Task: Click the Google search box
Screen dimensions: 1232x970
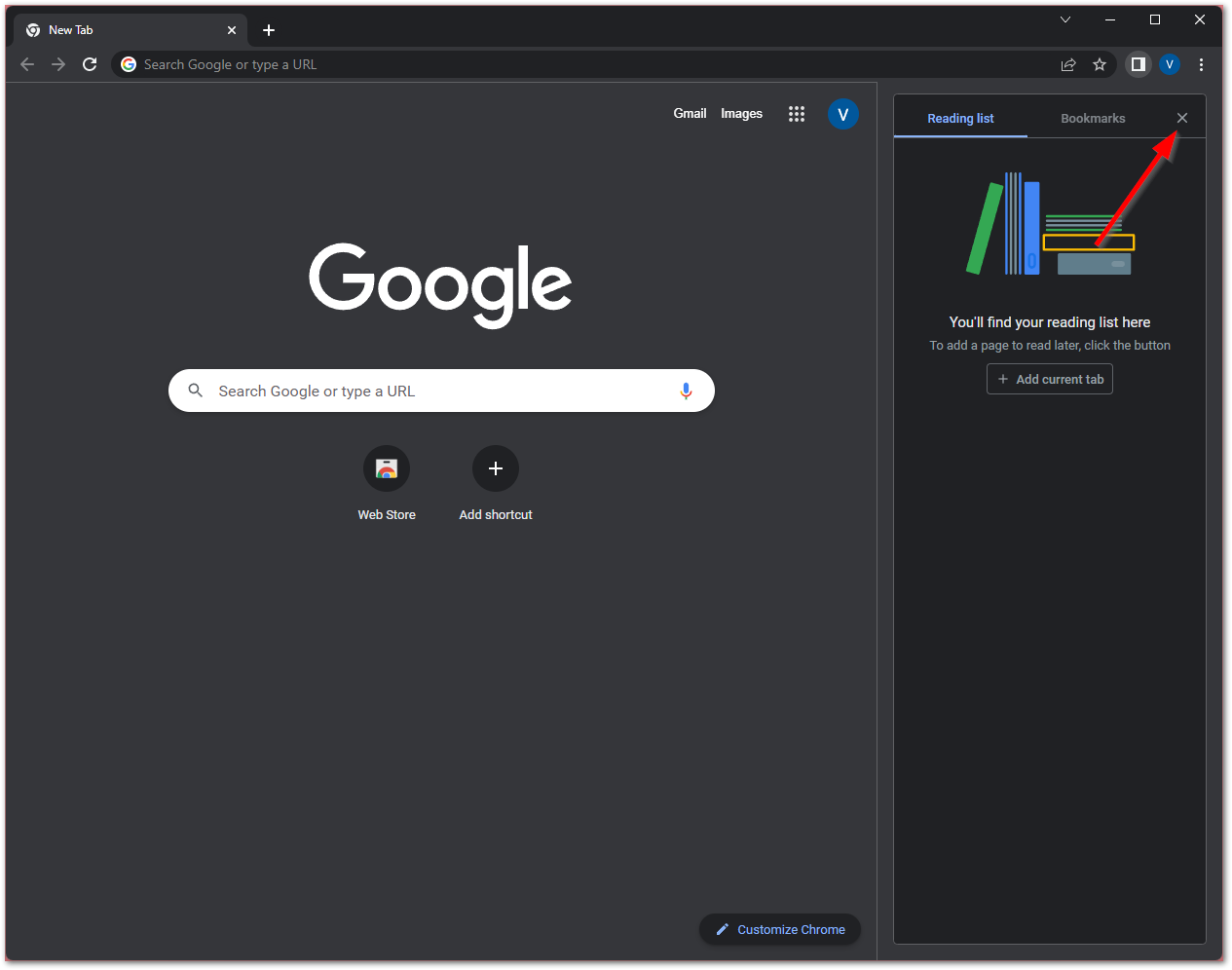Action: [441, 391]
